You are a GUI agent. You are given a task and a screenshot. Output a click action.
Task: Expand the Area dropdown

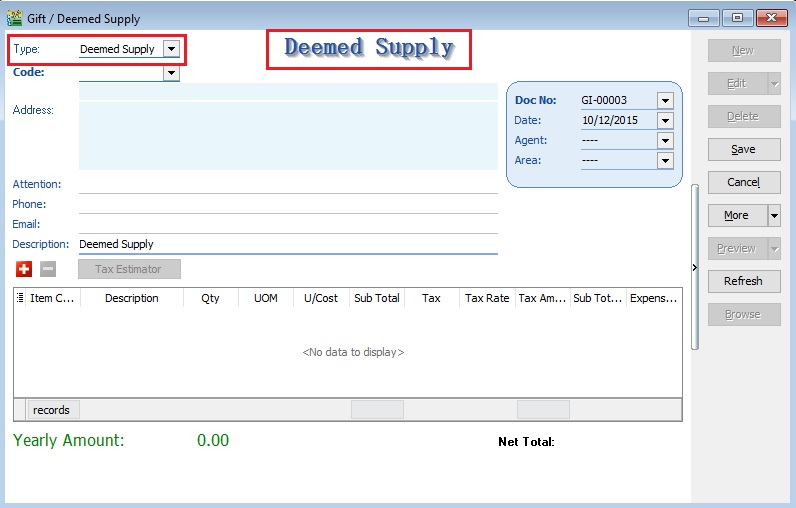[x=665, y=161]
